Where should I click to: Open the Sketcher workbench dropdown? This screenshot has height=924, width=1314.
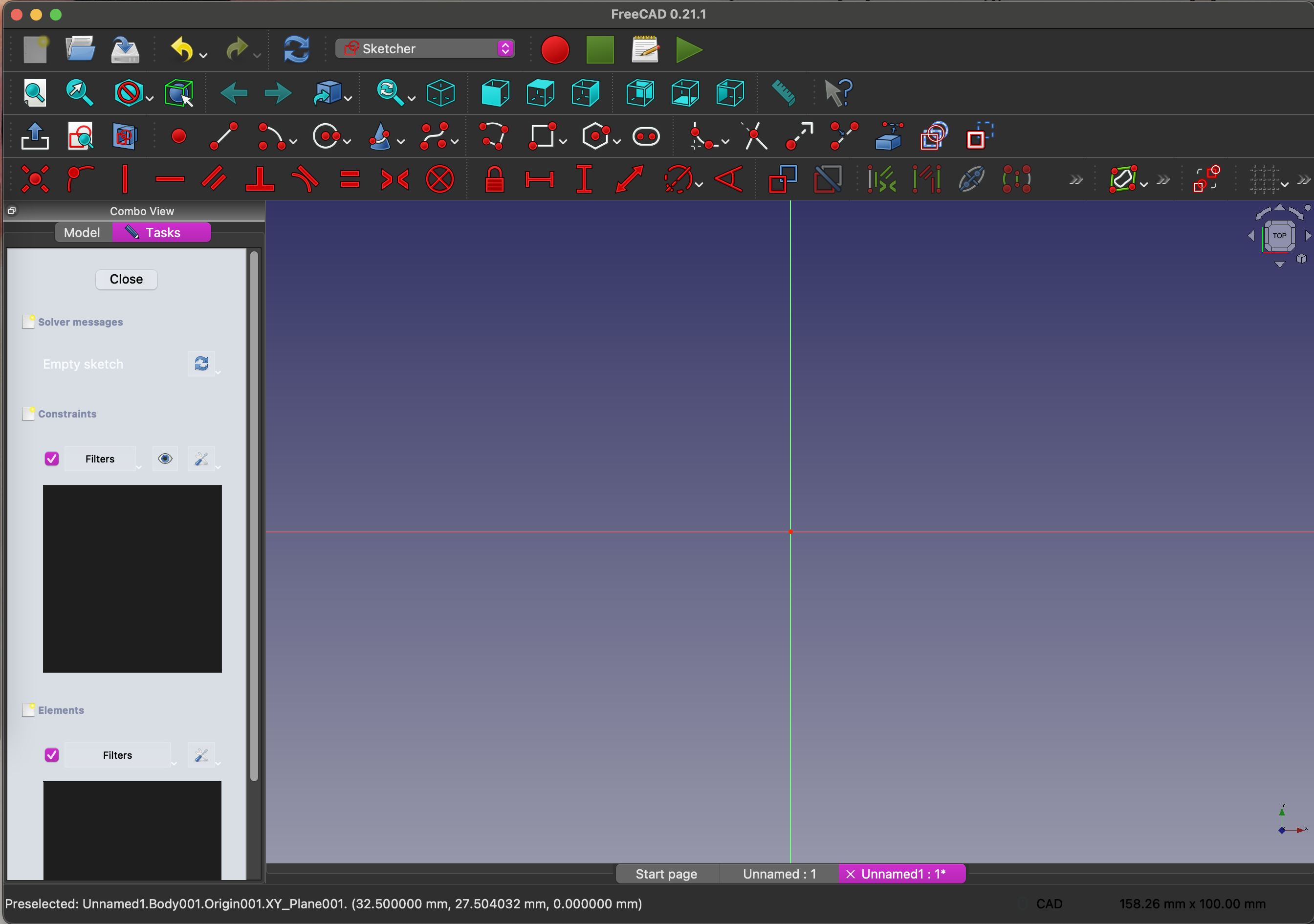pos(425,49)
